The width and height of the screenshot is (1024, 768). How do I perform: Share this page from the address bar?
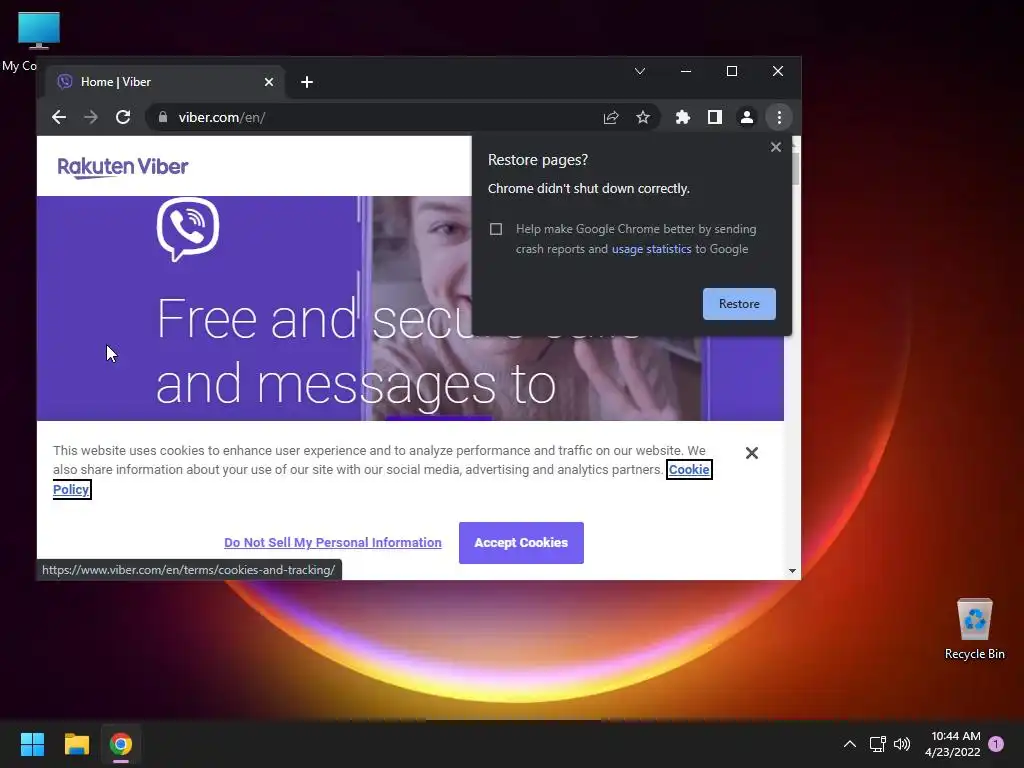point(611,118)
